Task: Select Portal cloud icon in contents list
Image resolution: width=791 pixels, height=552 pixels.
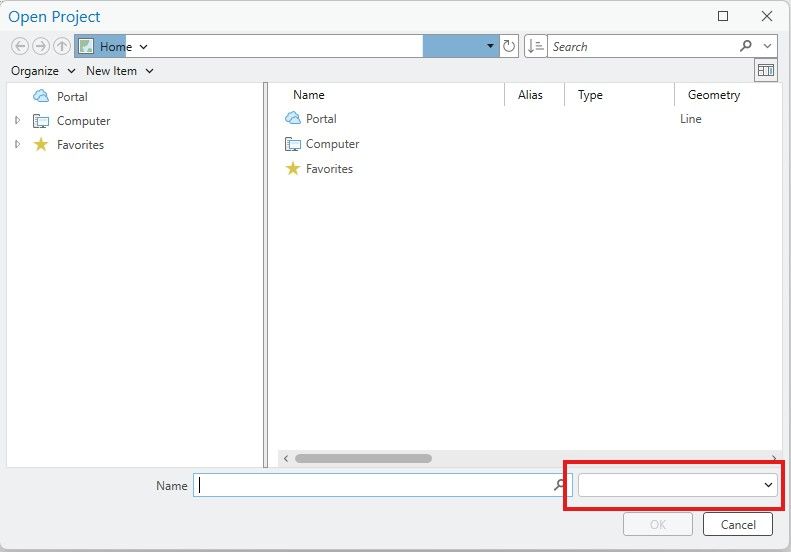Action: 293,119
